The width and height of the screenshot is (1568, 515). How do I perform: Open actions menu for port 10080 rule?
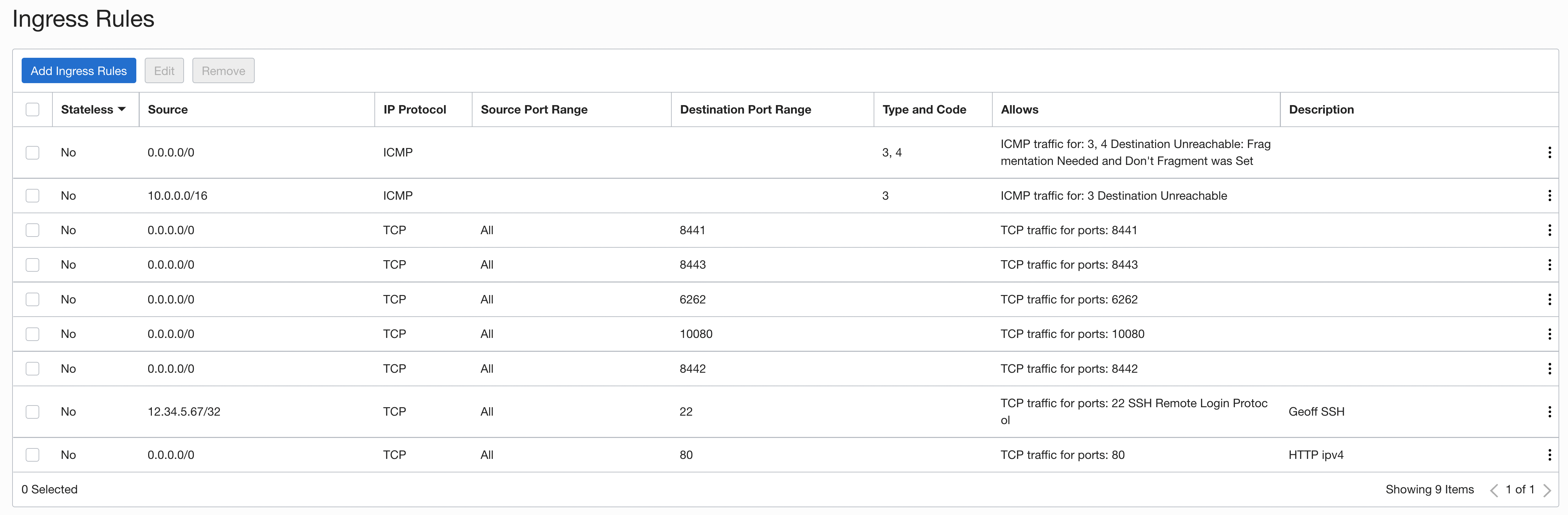click(1549, 334)
